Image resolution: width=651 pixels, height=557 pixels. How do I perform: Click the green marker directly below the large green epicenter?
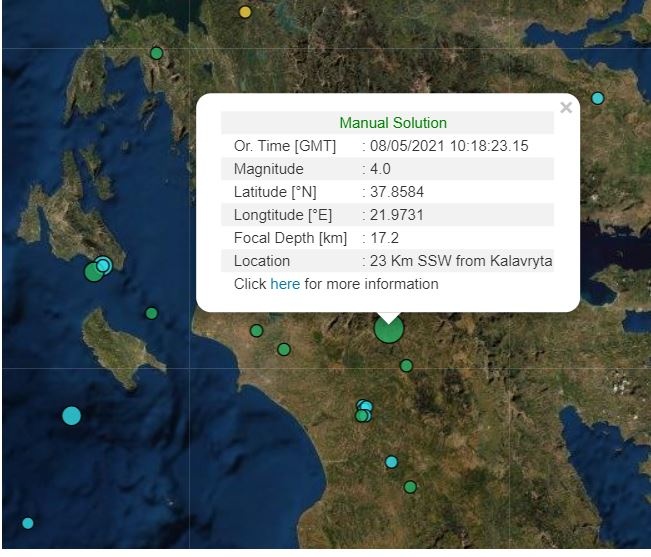tap(406, 366)
